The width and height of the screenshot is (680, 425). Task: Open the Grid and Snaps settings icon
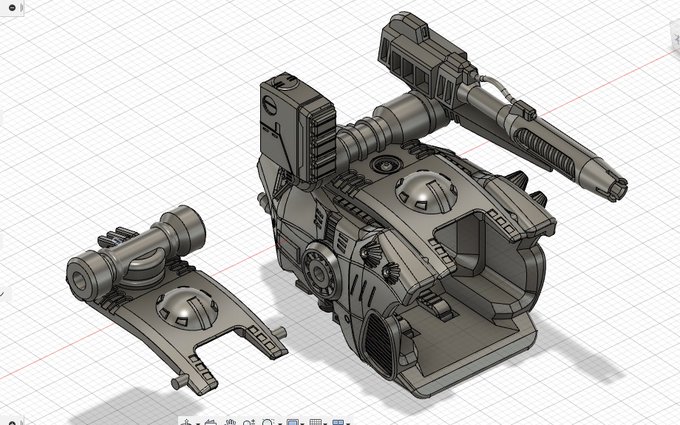315,422
